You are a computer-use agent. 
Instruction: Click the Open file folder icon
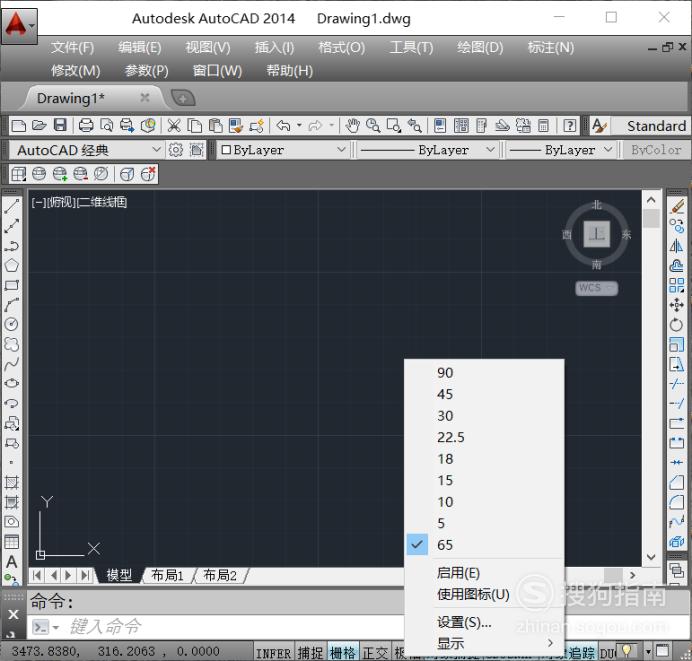39,126
